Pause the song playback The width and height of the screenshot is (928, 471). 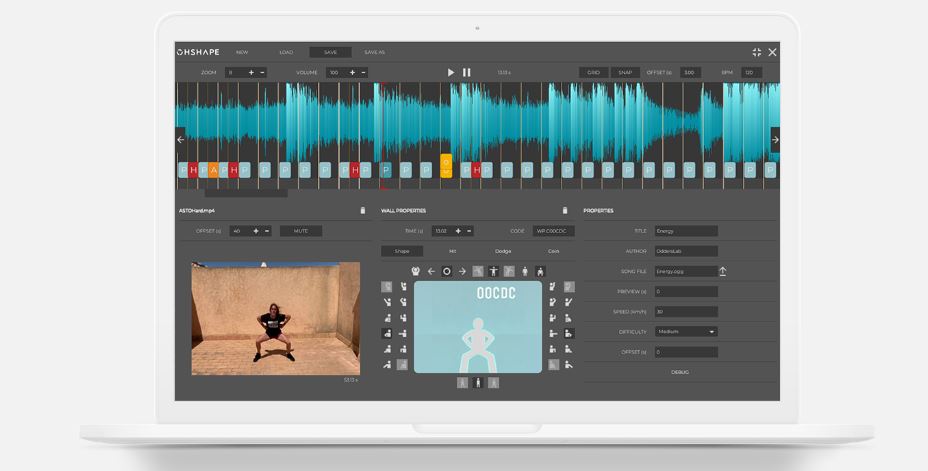pyautogui.click(x=466, y=73)
